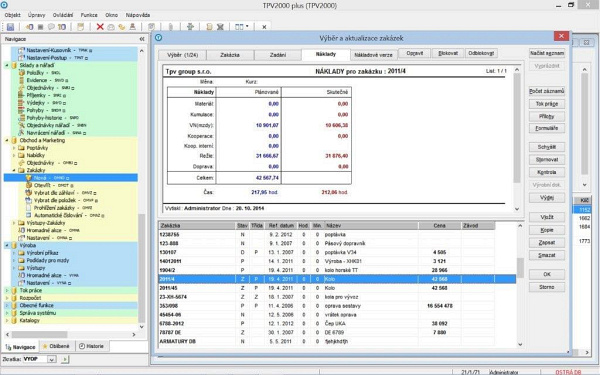600x375 pixels.
Task: Click the green arrow toolbar icon
Action: [x=190, y=27]
